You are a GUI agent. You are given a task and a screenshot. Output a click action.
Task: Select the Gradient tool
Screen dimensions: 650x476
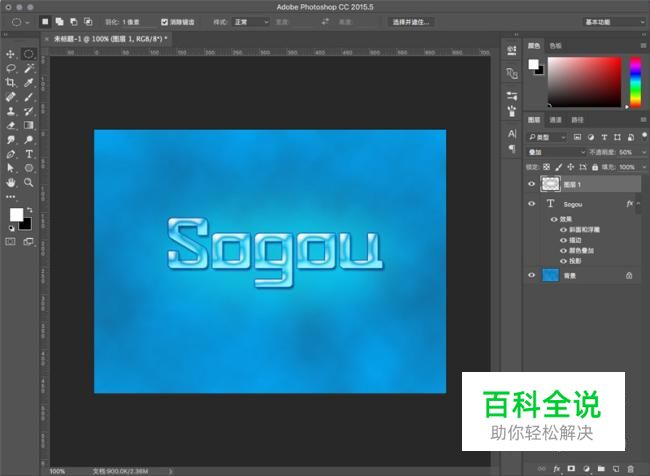(x=28, y=125)
